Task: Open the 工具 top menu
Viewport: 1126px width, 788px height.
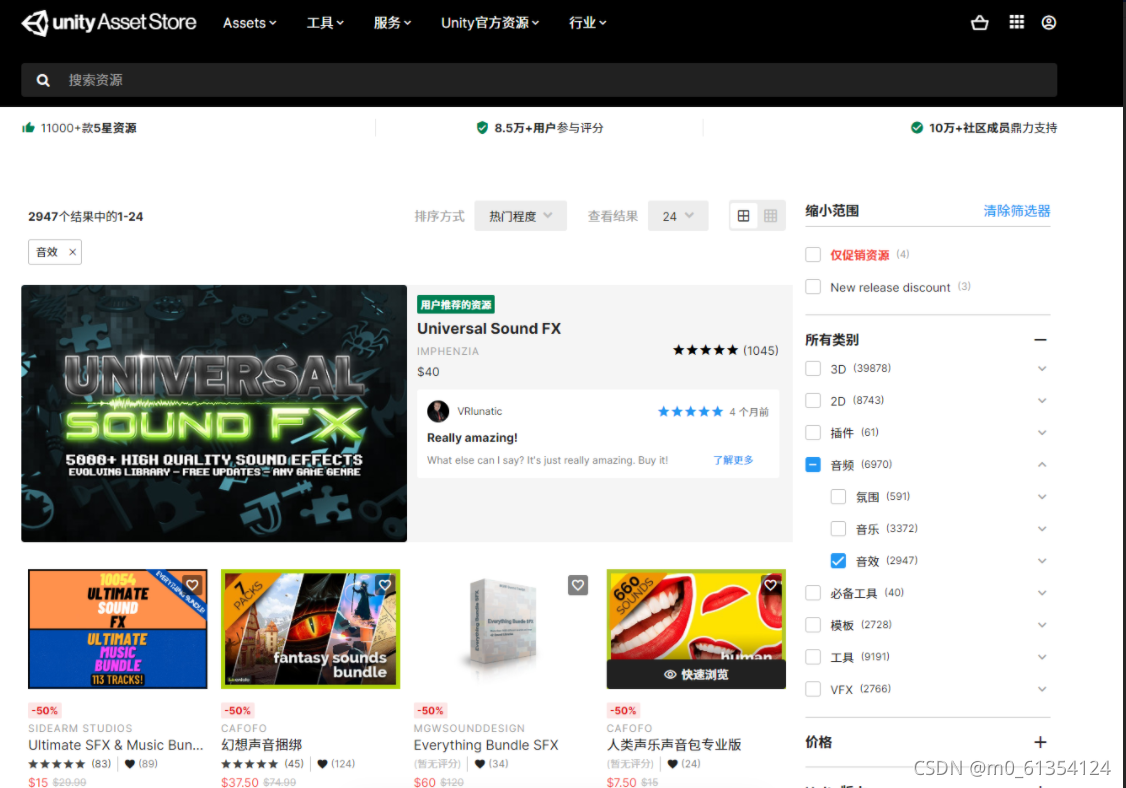Action: (325, 23)
